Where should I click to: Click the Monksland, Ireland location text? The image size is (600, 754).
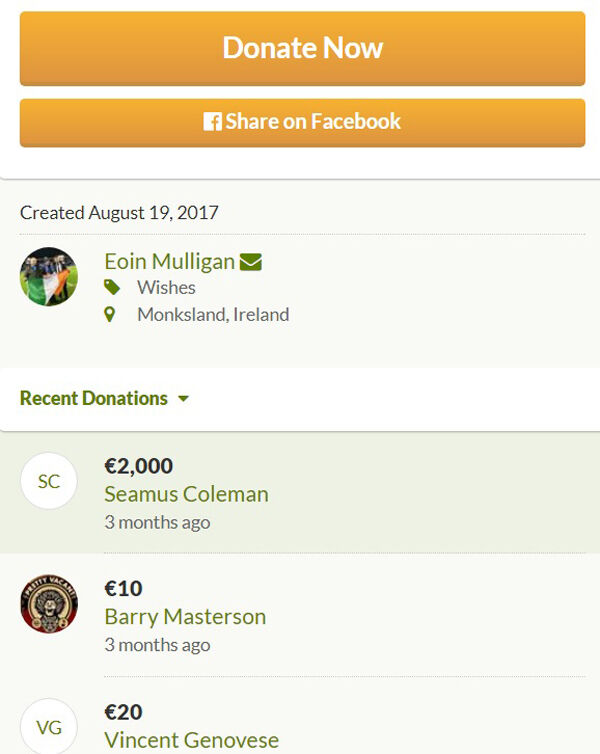click(213, 315)
